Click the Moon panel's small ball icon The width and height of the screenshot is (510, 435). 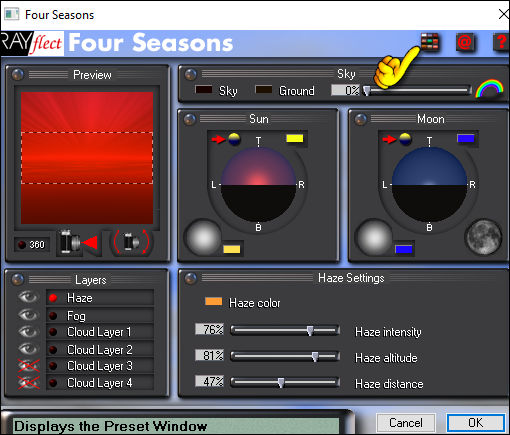click(x=405, y=139)
